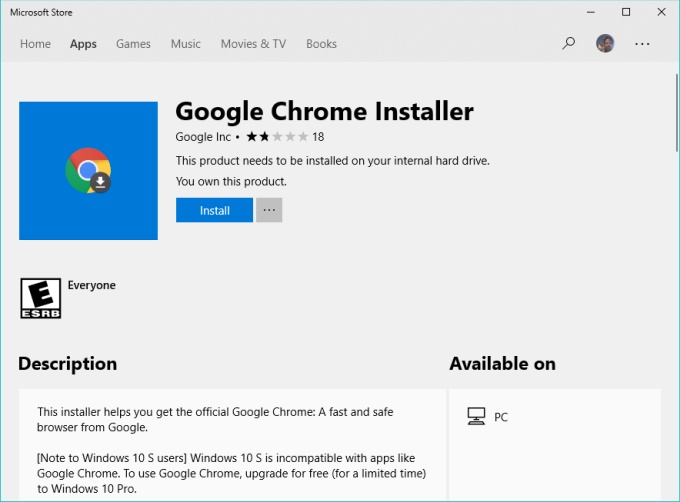Click the Description heading
The image size is (680, 502).
pos(68,364)
